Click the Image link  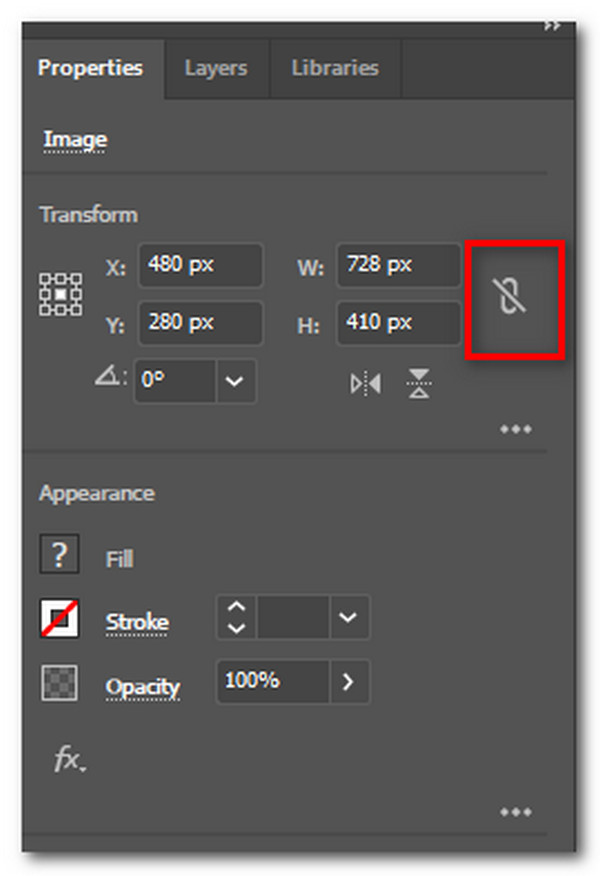click(x=74, y=140)
